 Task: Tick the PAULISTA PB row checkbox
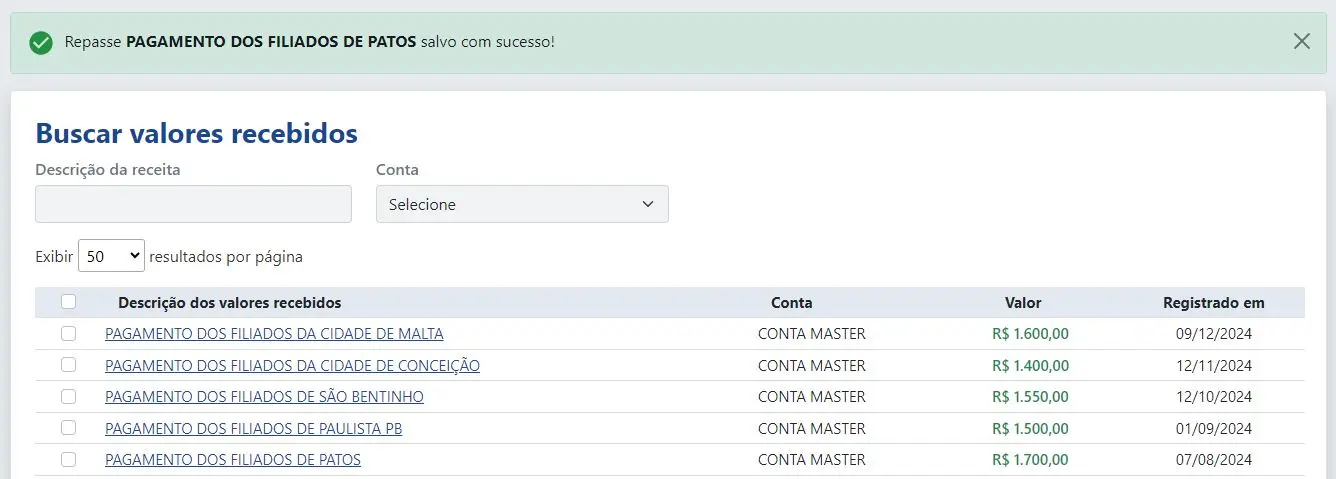[x=68, y=428]
